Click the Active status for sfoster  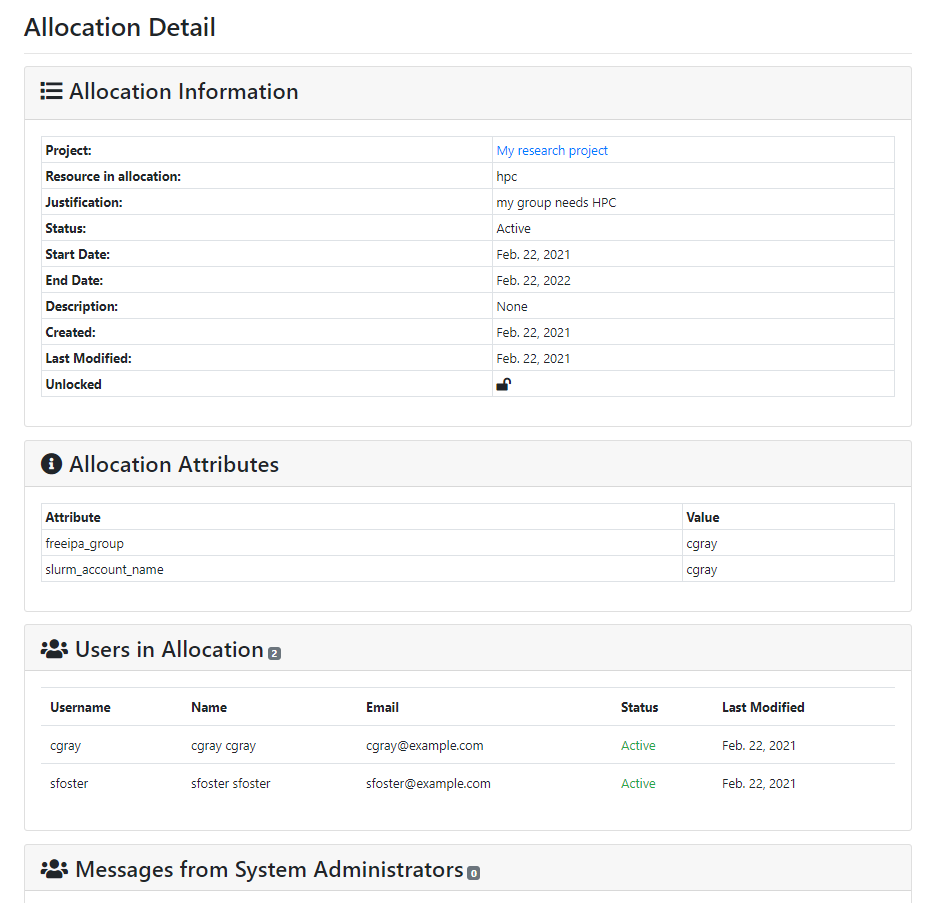click(x=638, y=783)
